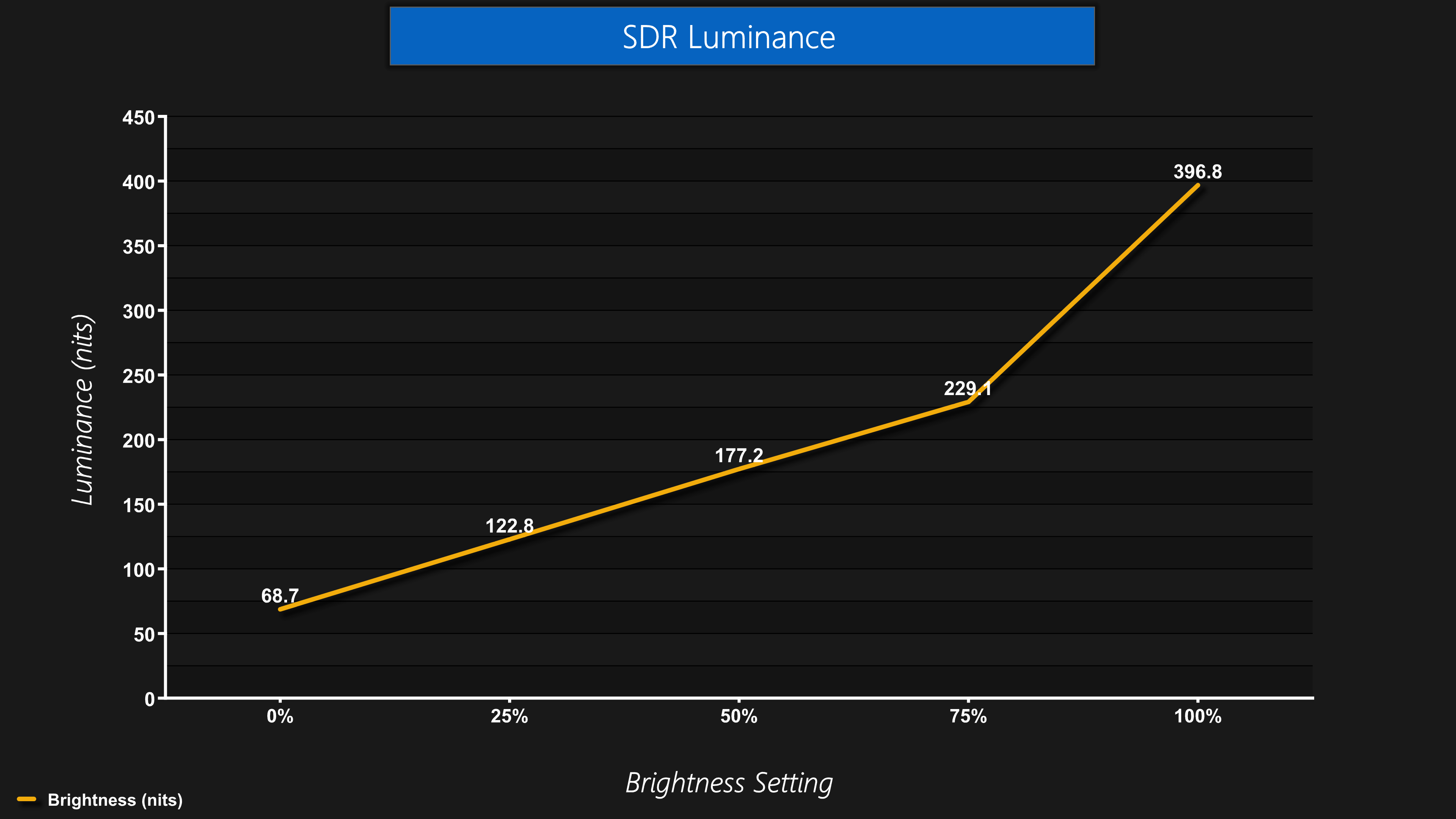Click the 250 y-axis label
This screenshot has width=1456, height=819.
(138, 376)
